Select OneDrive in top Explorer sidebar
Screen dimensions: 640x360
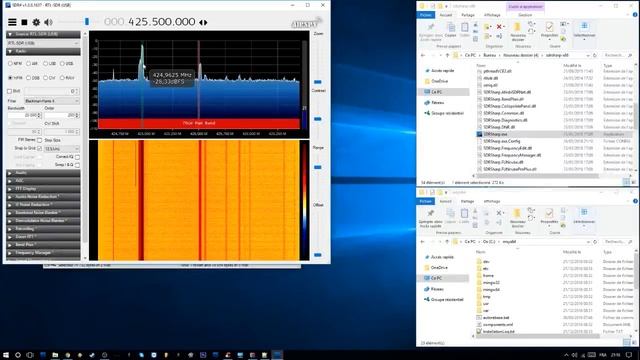click(439, 81)
